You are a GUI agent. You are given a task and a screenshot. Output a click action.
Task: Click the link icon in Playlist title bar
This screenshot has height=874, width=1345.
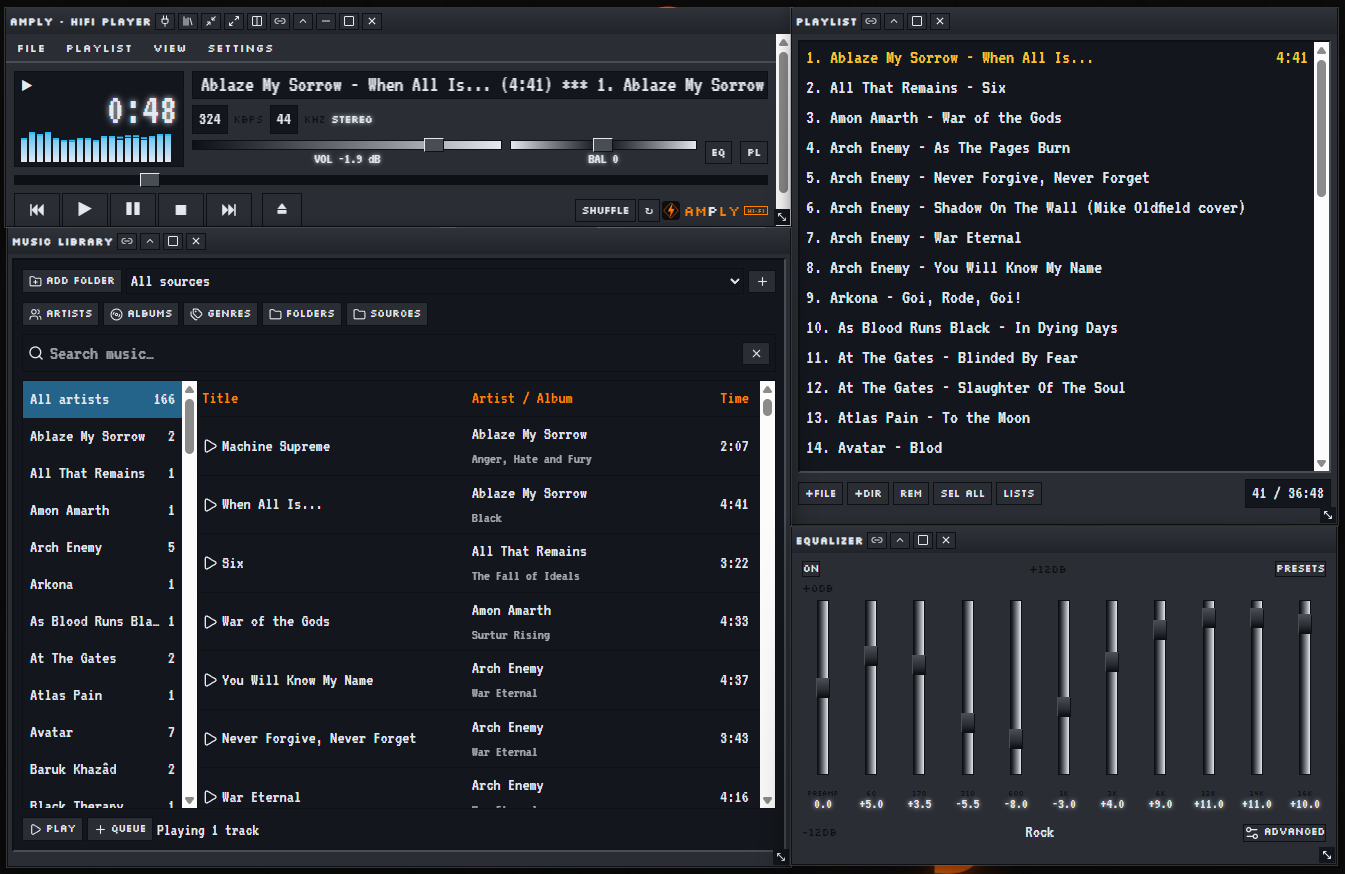(x=871, y=21)
